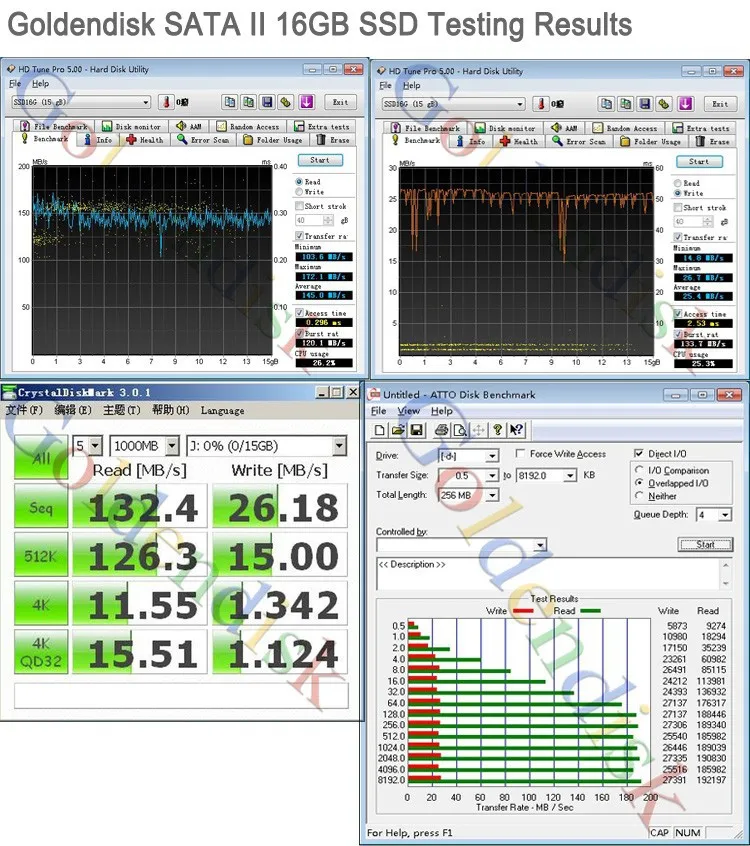This screenshot has height=846, width=750.
Task: Open test count dropdown in CrystalDiskMark
Action: [x=96, y=446]
